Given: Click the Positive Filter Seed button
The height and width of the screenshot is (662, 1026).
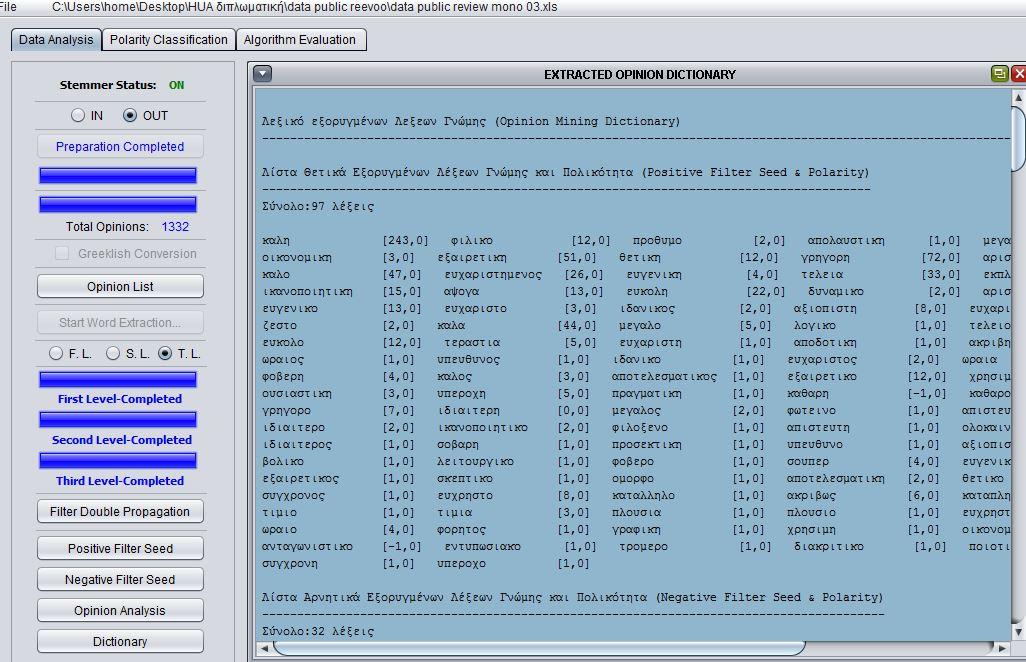Looking at the screenshot, I should (120, 548).
